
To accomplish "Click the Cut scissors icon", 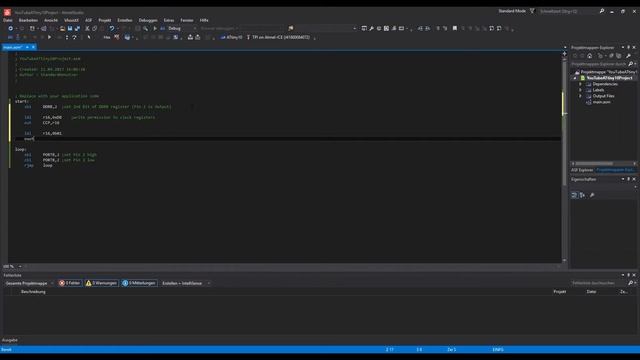I will [x=87, y=29].
